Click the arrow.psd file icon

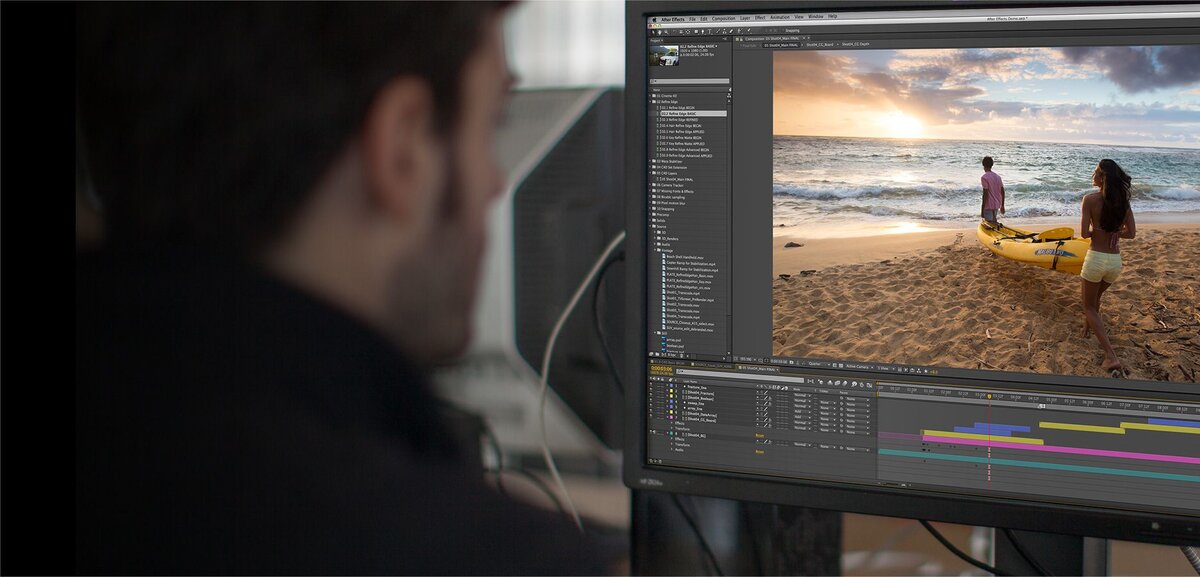pos(664,339)
